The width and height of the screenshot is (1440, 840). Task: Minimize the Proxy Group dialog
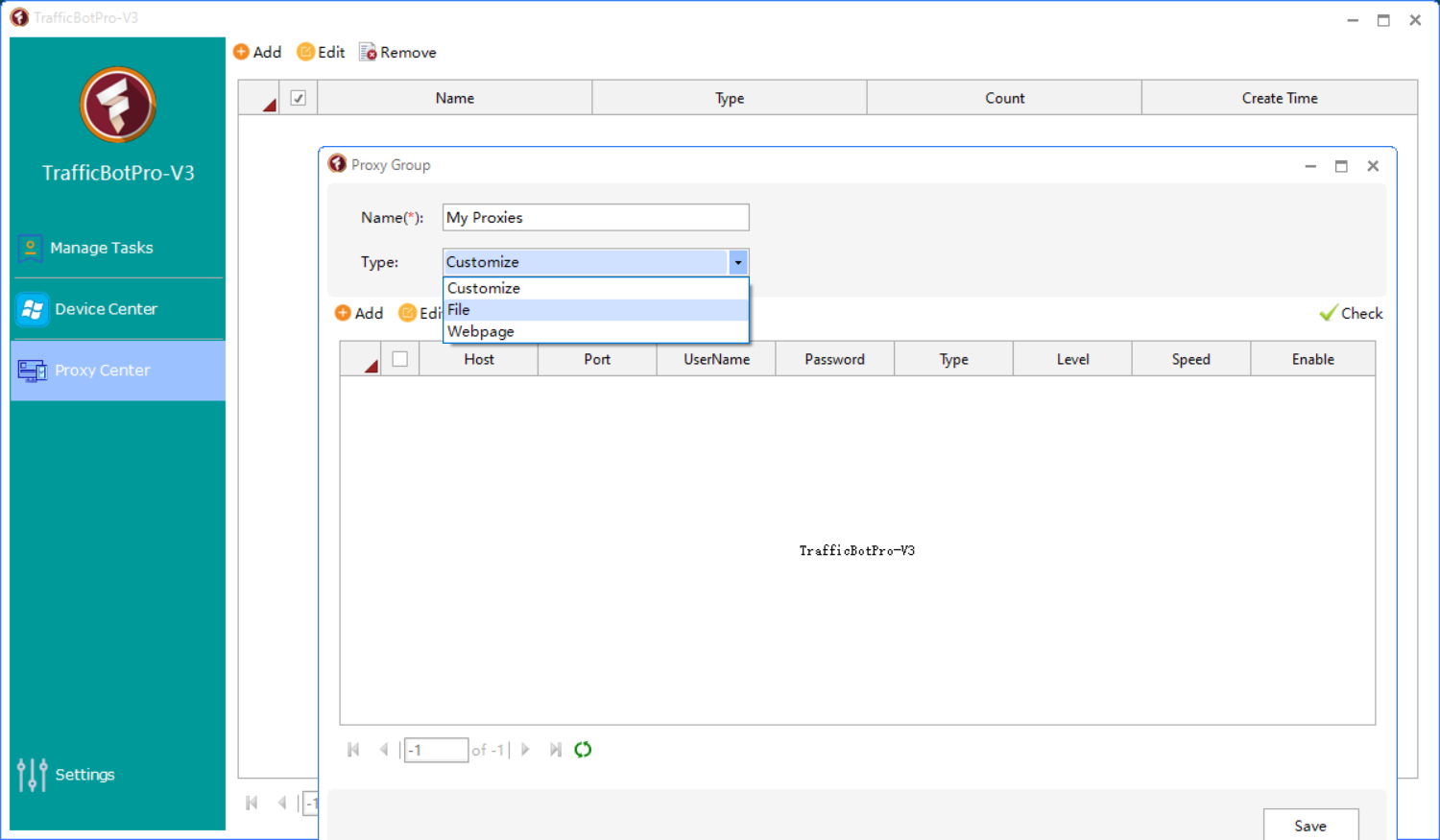click(x=1310, y=166)
